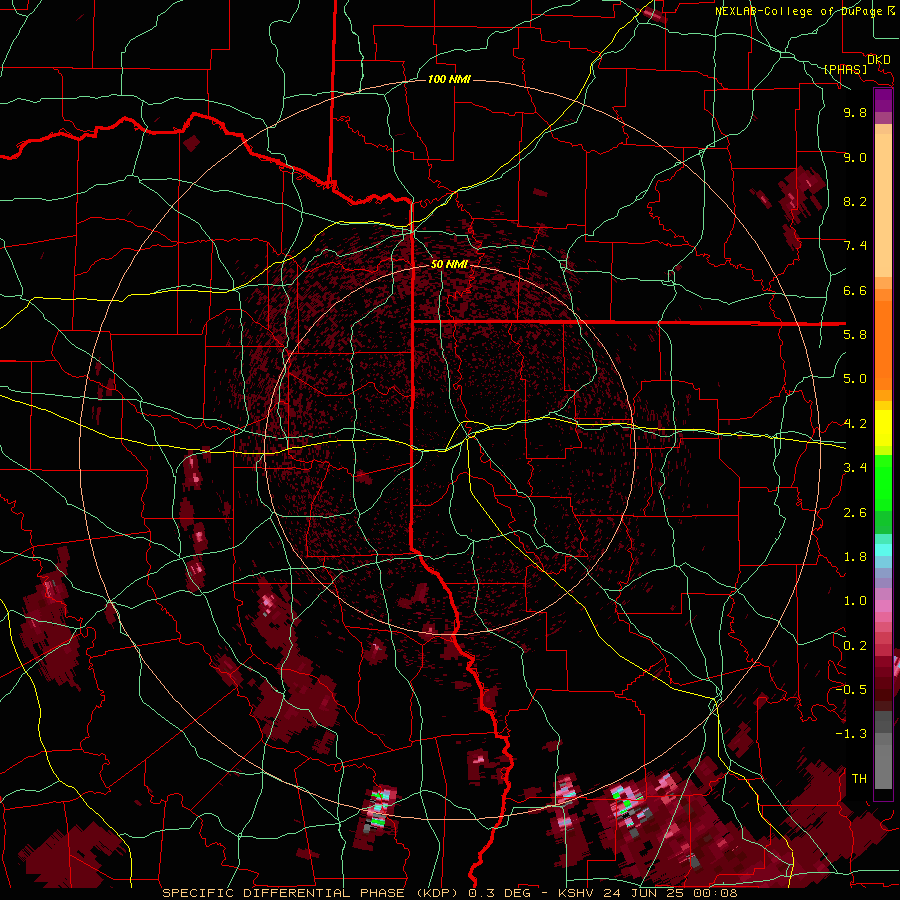Click the DKD units label above color bar

[879, 60]
